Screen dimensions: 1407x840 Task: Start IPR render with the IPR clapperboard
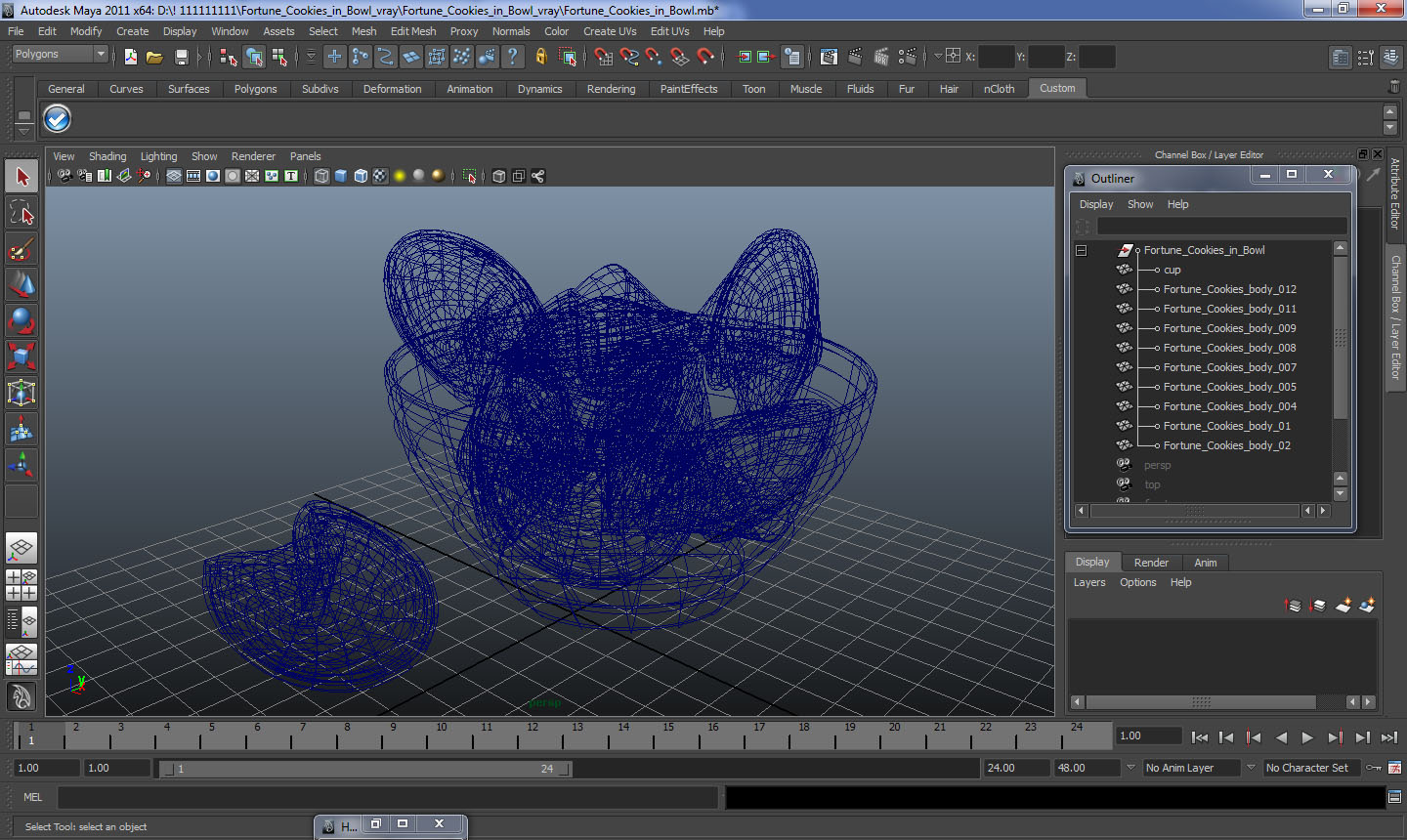[x=881, y=57]
